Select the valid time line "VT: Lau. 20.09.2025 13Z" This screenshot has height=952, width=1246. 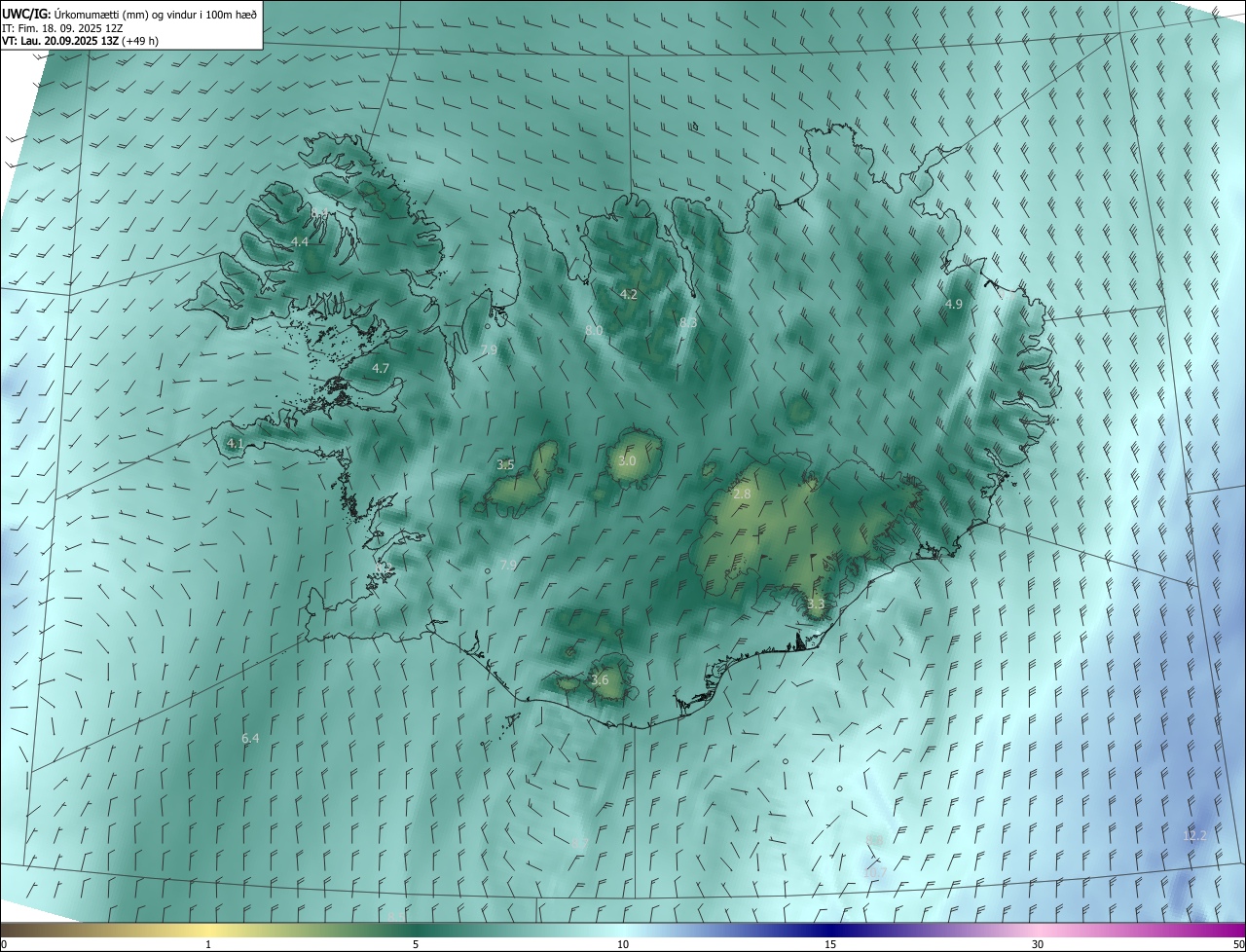pos(60,42)
